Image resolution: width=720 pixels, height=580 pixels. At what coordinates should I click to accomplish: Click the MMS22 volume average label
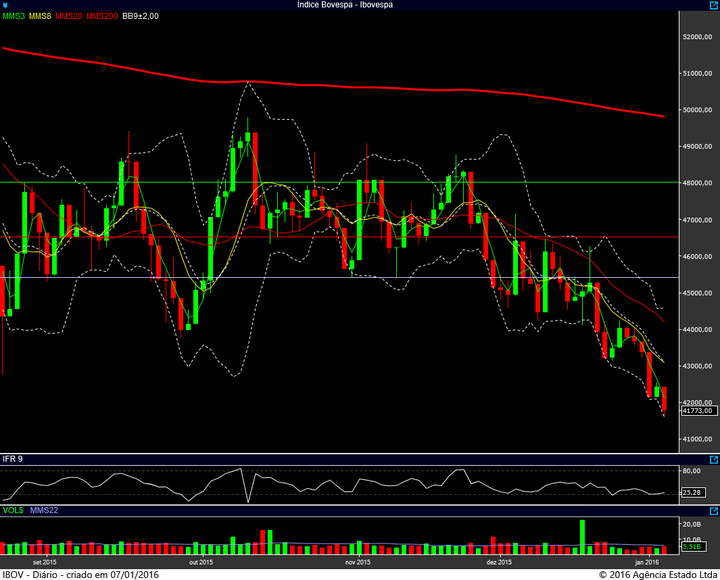point(44,511)
